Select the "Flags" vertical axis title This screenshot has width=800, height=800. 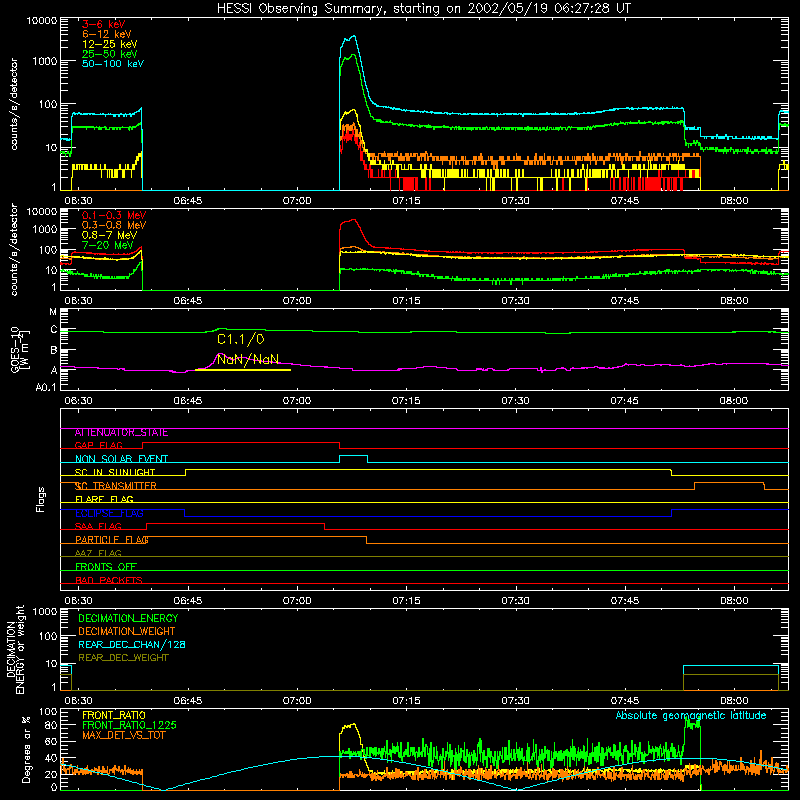click(x=40, y=499)
